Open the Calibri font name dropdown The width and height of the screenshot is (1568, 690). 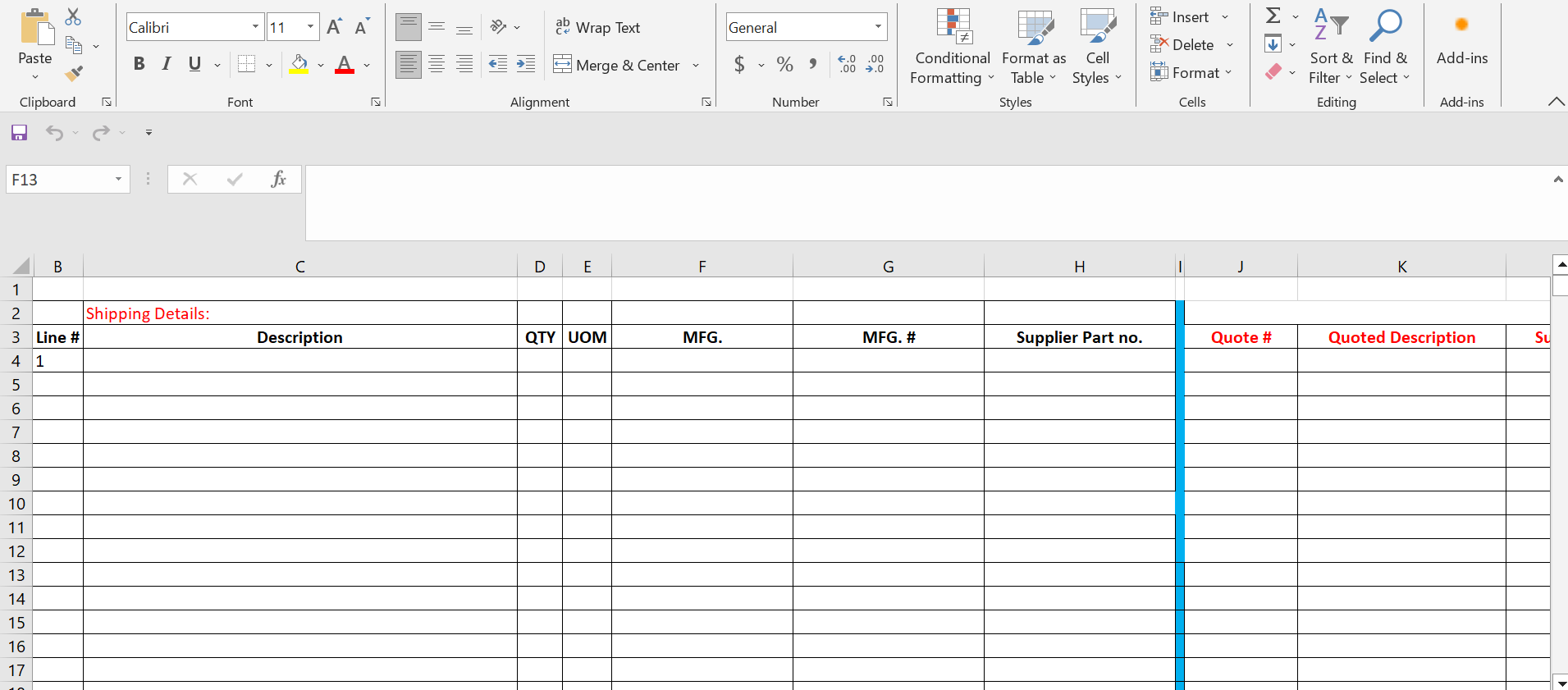coord(255,27)
